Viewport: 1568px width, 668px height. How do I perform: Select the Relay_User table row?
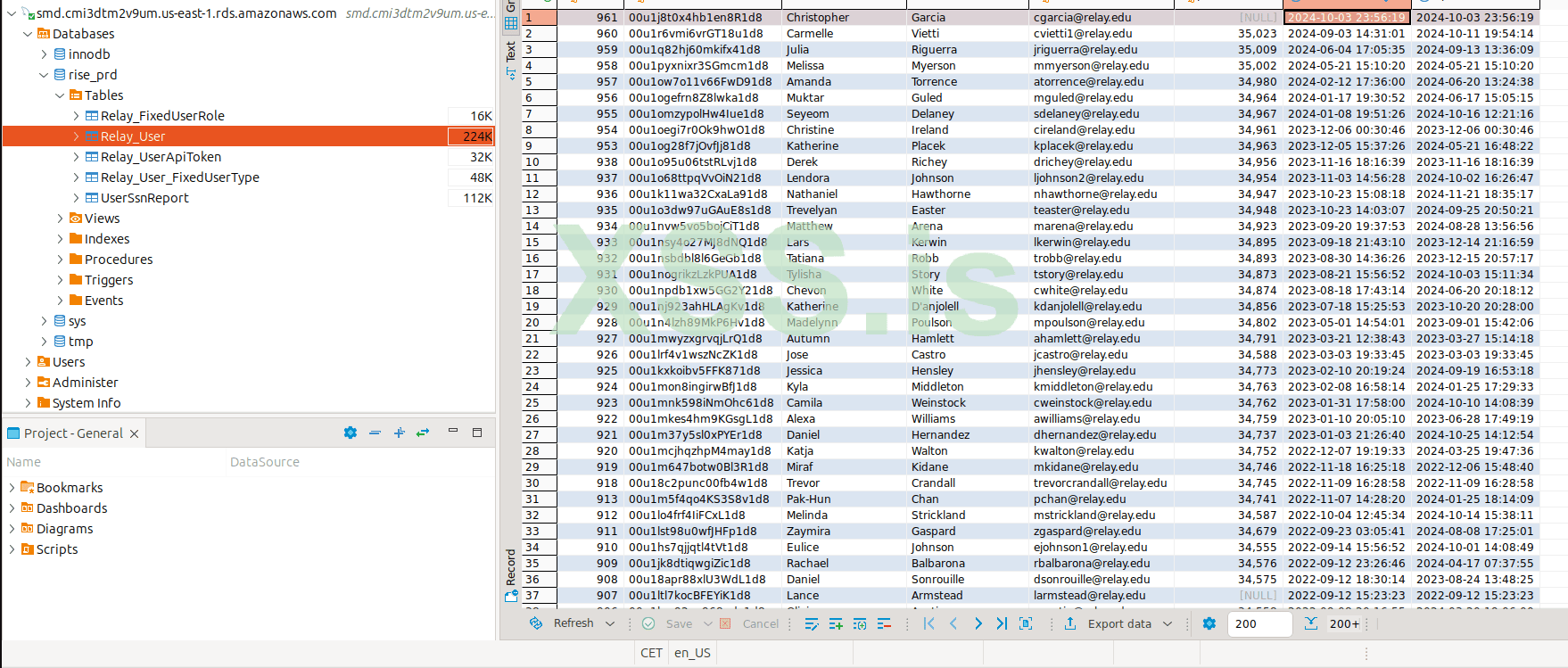248,136
